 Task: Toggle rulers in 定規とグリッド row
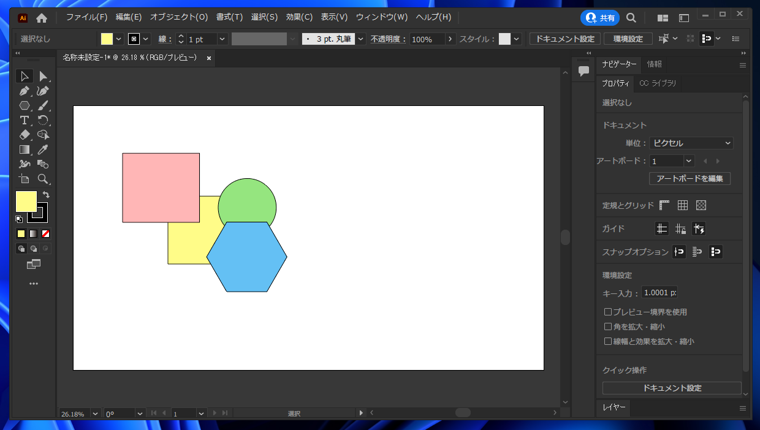[664, 205]
